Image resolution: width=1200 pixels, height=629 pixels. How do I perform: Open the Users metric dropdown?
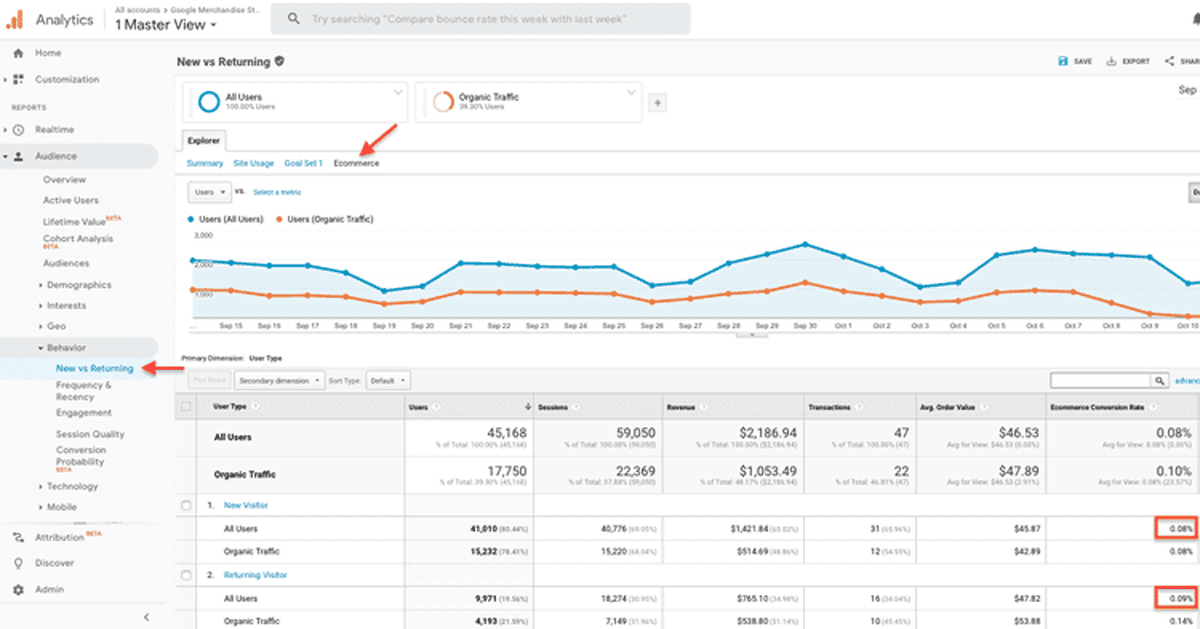click(x=209, y=191)
